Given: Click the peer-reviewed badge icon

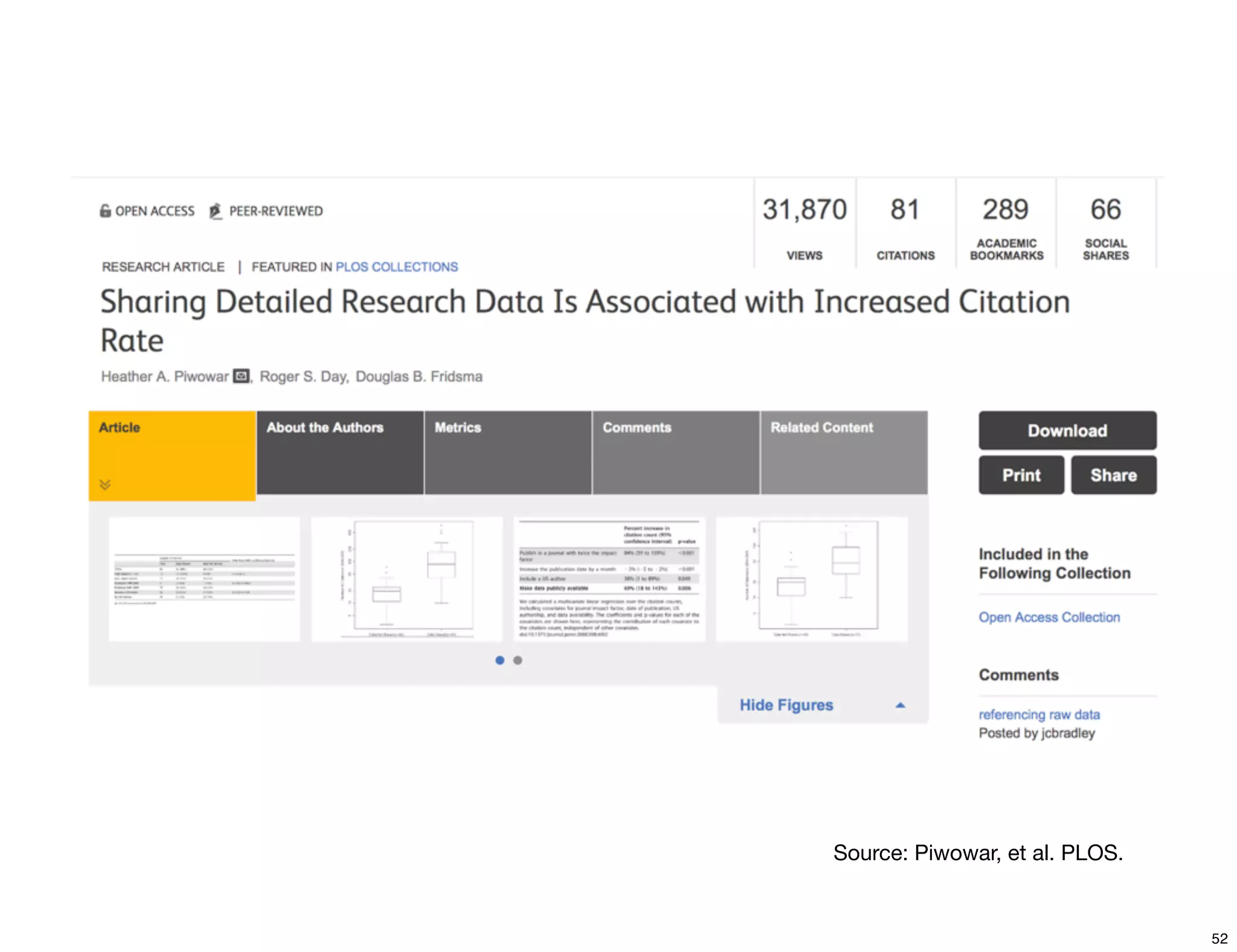Looking at the screenshot, I should [215, 211].
